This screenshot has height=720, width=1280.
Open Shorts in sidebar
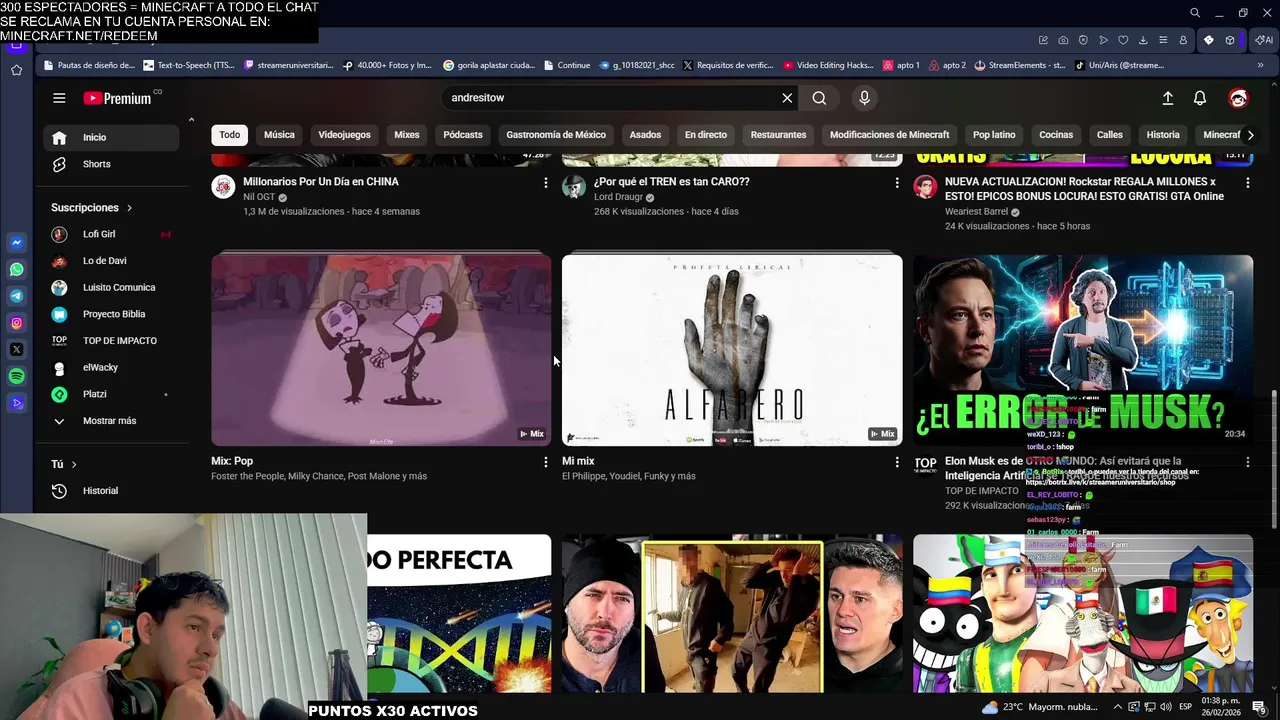click(x=112, y=164)
